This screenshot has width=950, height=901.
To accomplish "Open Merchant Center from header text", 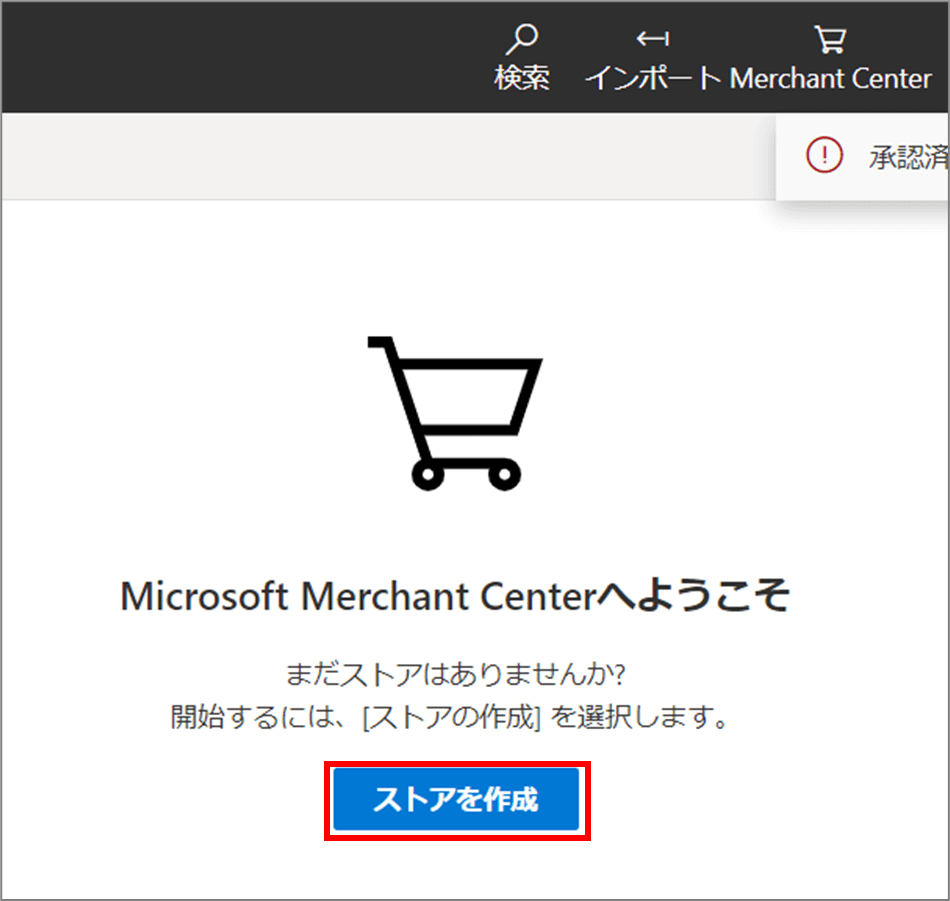I will pos(830,79).
